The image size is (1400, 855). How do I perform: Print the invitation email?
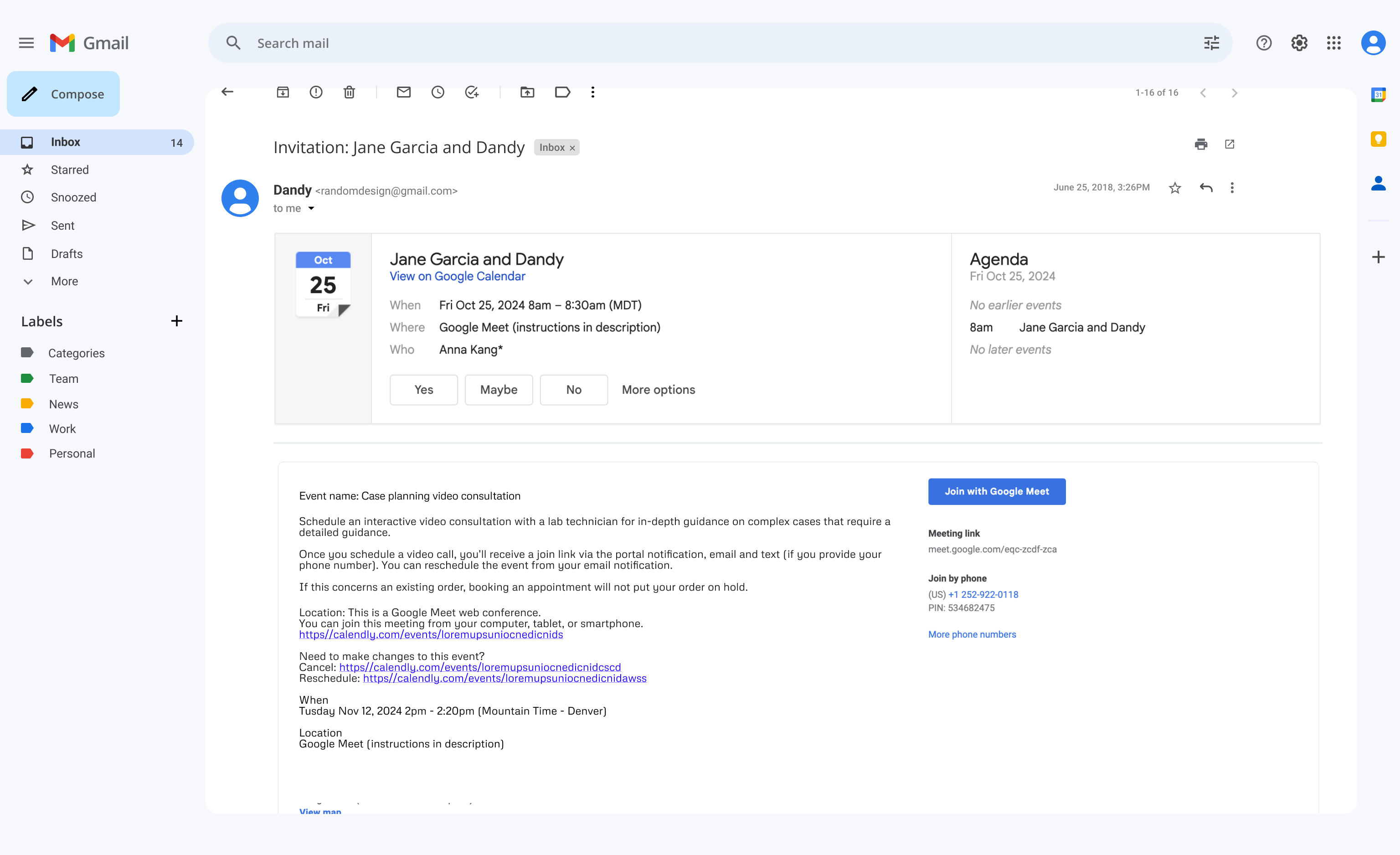(x=1201, y=144)
